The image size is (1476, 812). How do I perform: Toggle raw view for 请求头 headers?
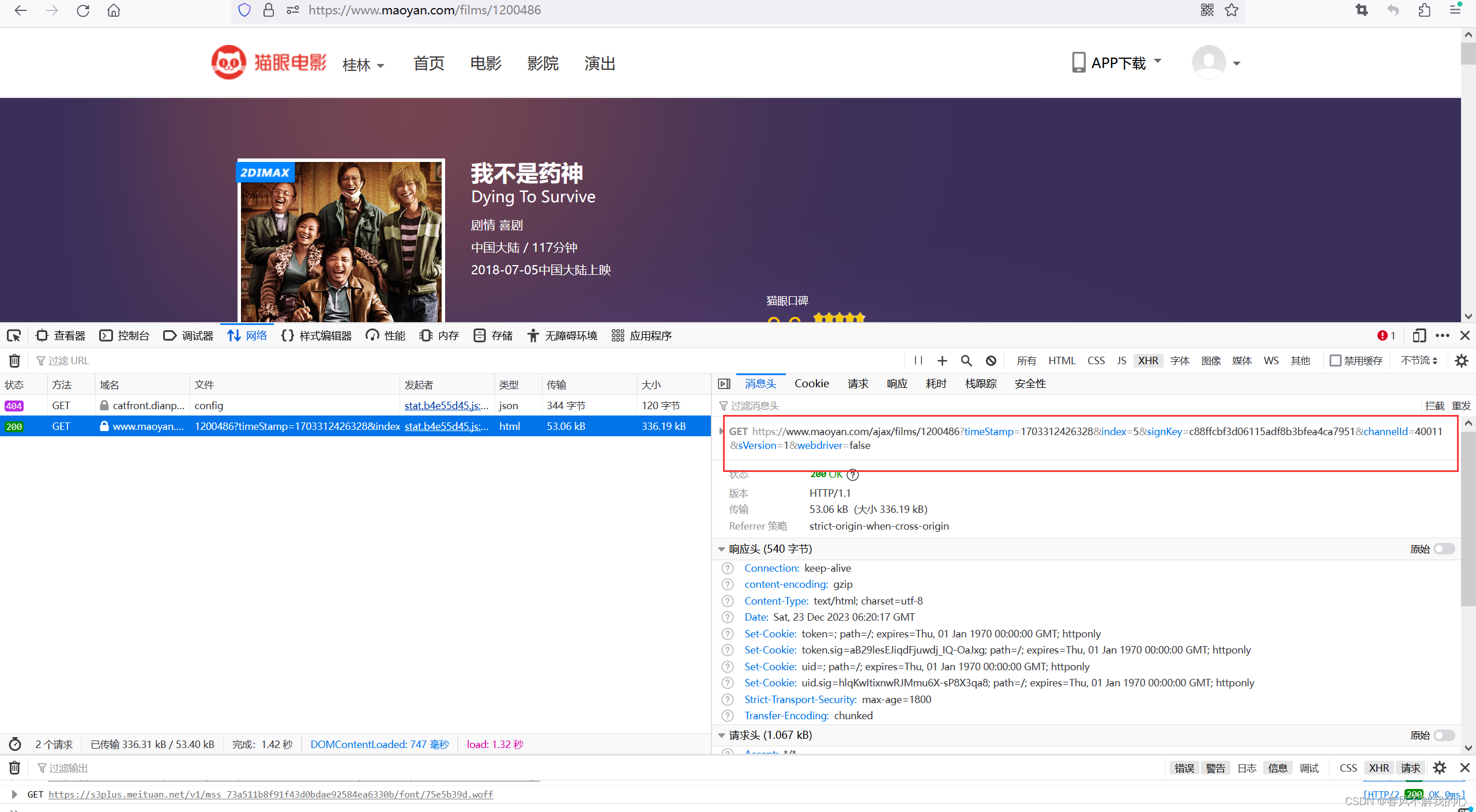[x=1444, y=735]
